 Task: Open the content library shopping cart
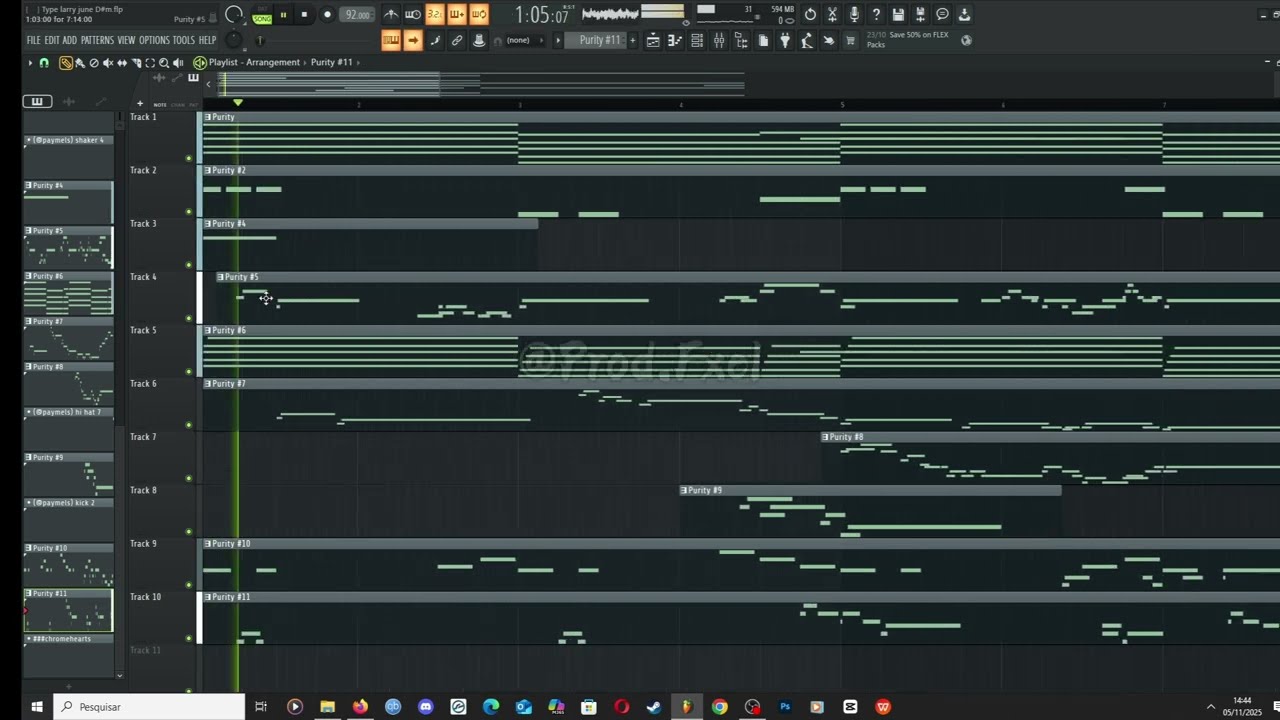click(x=850, y=41)
